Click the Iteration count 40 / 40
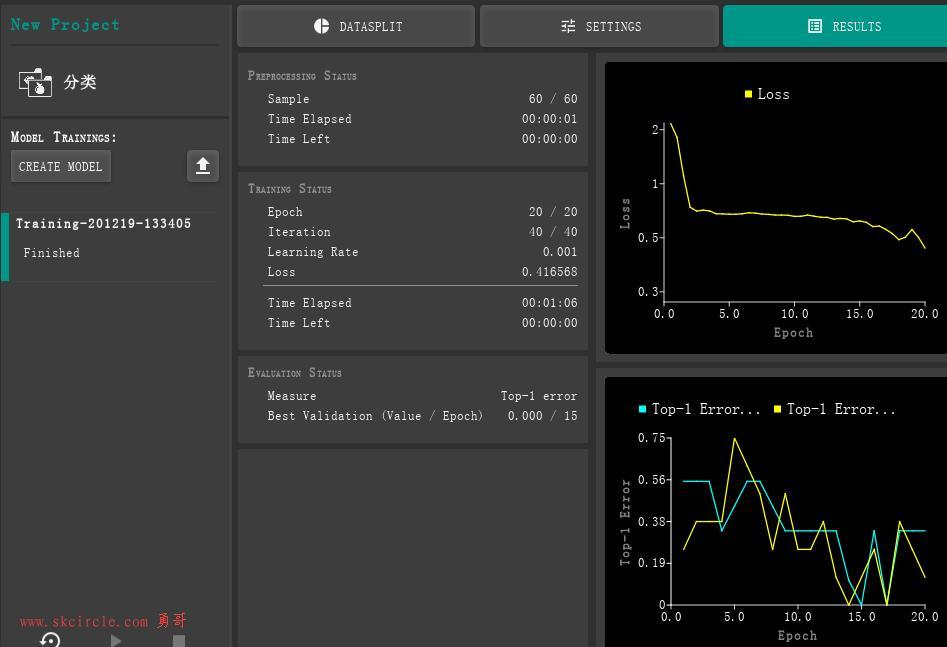The image size is (947, 647). pos(553,232)
